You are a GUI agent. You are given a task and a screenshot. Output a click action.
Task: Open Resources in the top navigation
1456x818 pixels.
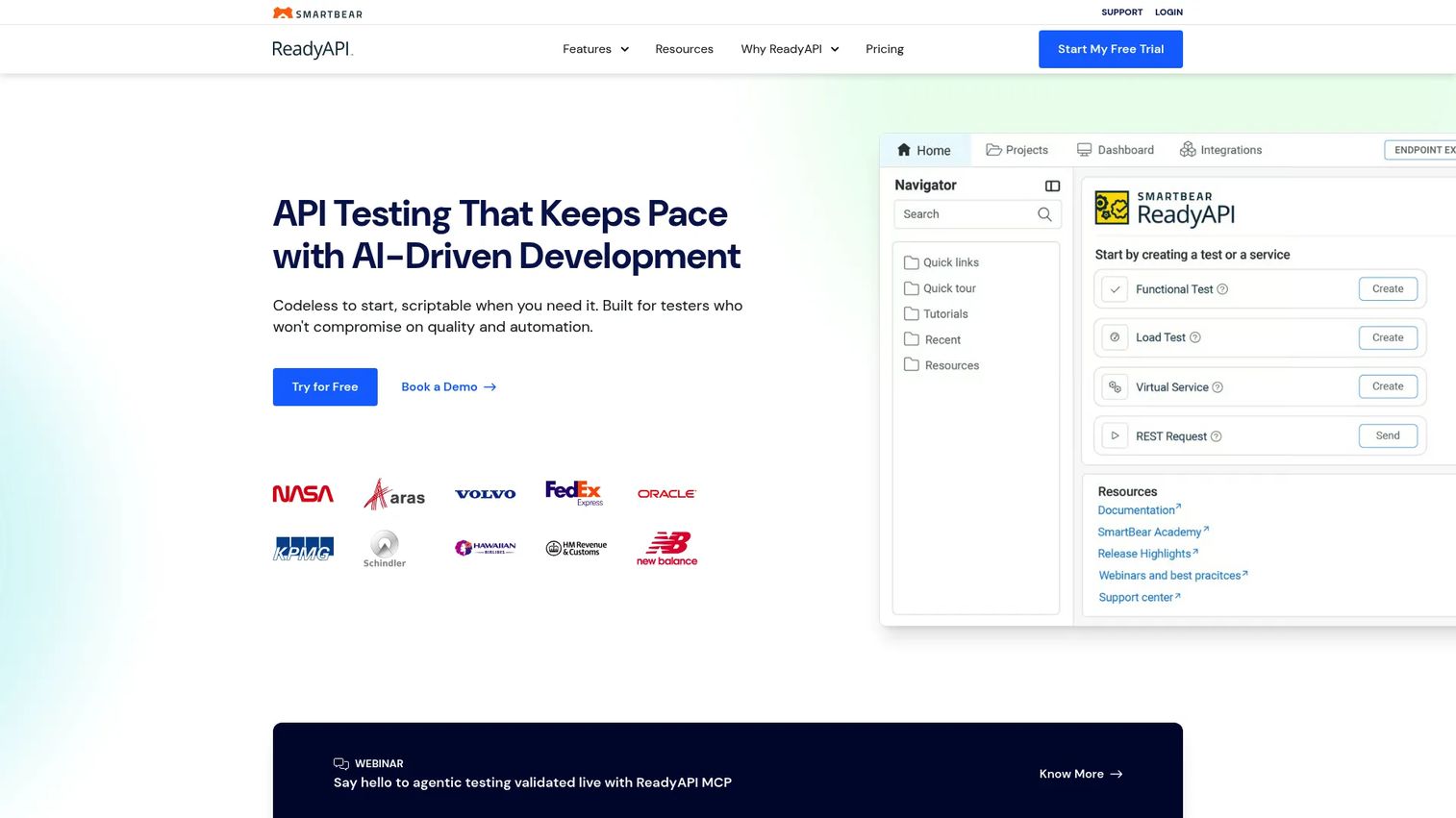click(x=684, y=49)
